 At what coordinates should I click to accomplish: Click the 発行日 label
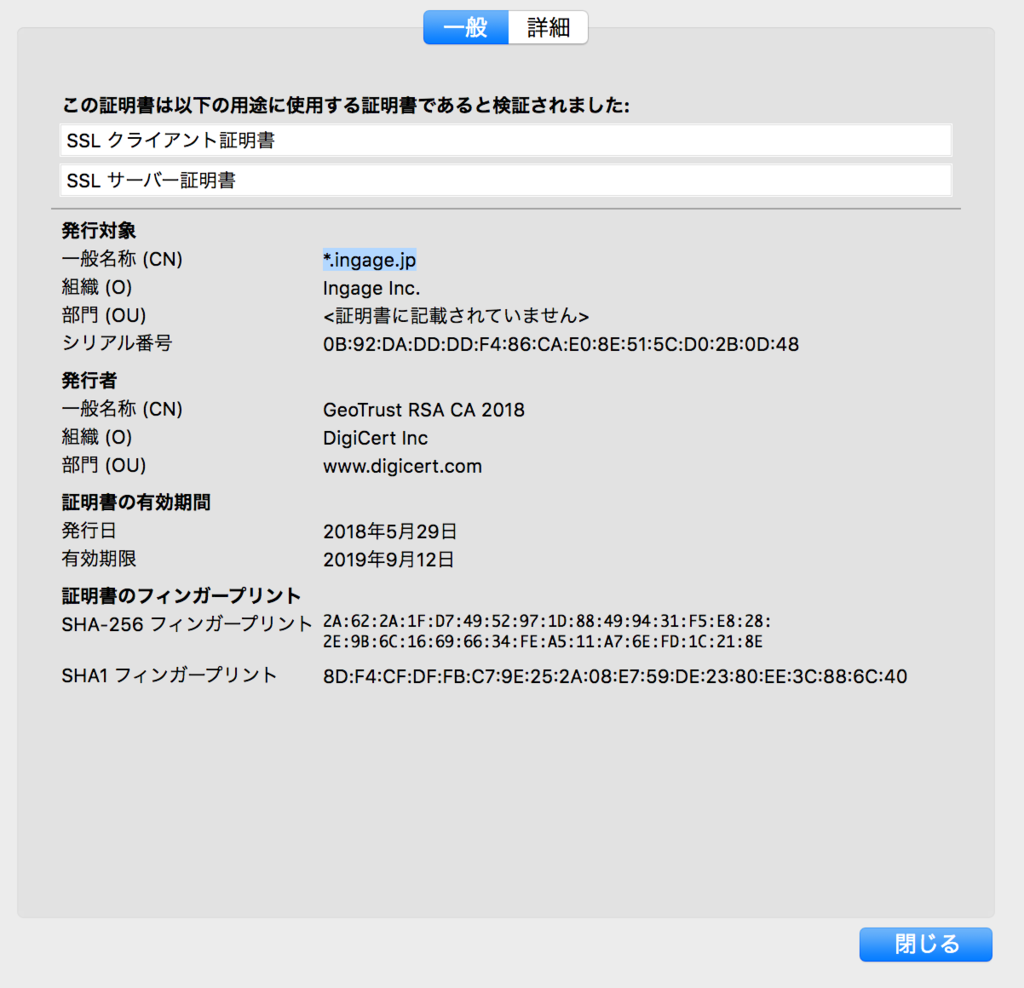[x=89, y=530]
